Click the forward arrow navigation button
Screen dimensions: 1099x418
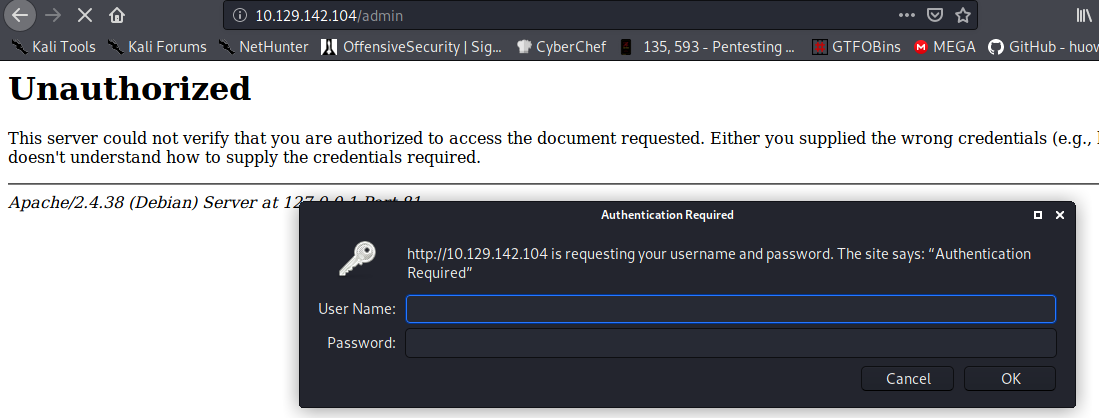(x=54, y=15)
